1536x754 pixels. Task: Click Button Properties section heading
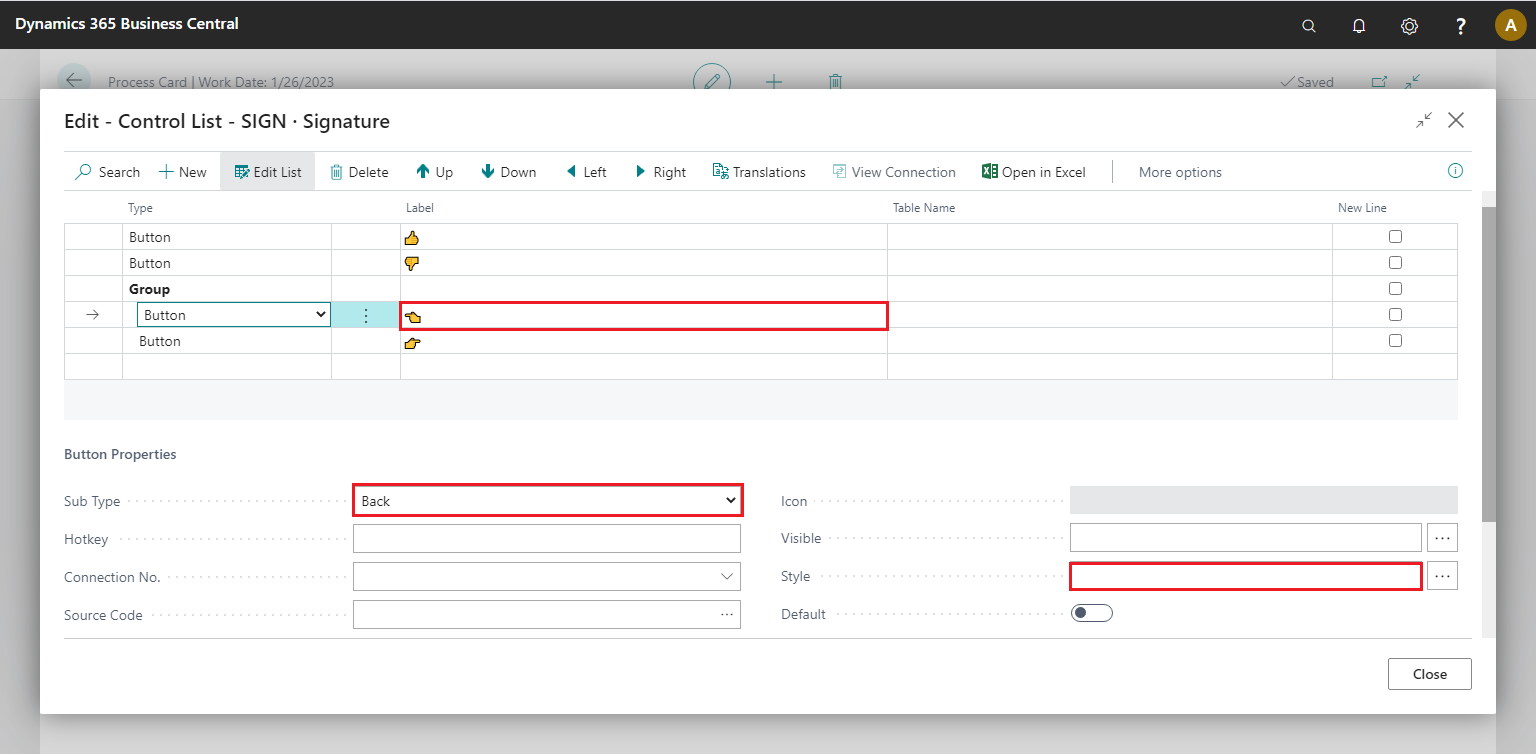click(x=120, y=454)
